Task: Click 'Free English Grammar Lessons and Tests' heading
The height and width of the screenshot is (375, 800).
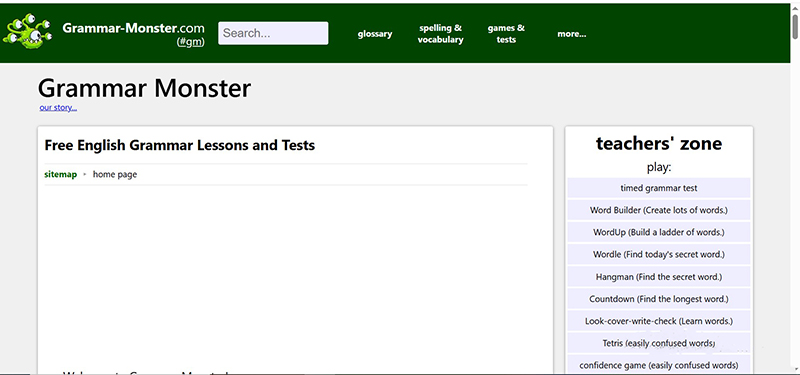Action: (x=180, y=145)
